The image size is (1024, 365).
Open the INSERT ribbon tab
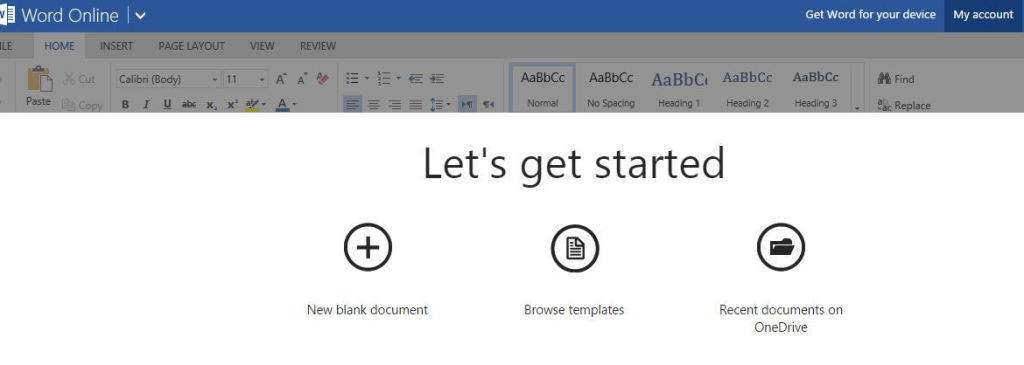tap(116, 46)
